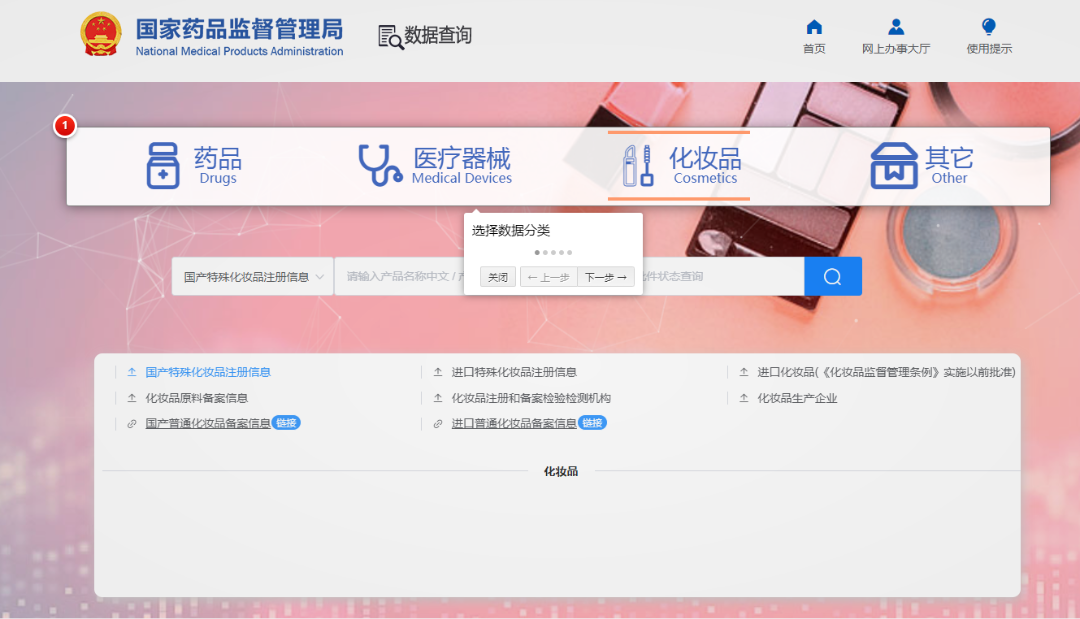Click the previous step 上一步 button

pos(549,277)
